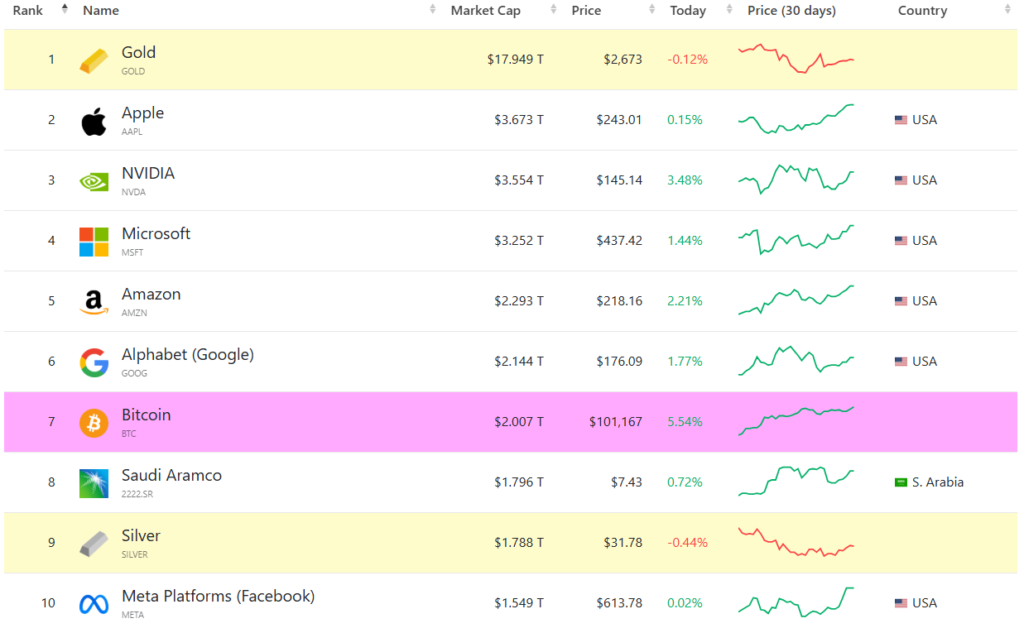Click the NVIDIA logo icon
1024x633 pixels.
pyautogui.click(x=94, y=182)
